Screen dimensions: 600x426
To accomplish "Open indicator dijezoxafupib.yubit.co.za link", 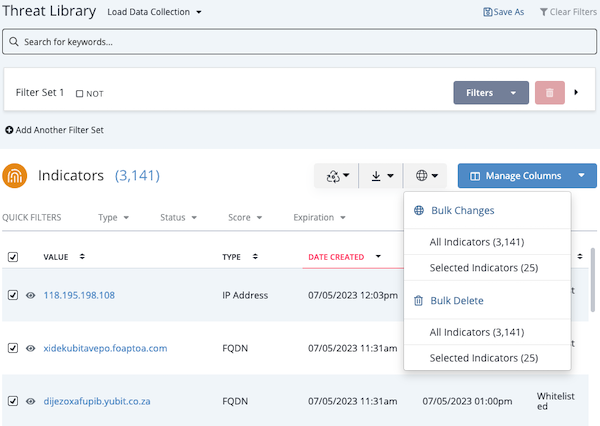I will (97, 401).
